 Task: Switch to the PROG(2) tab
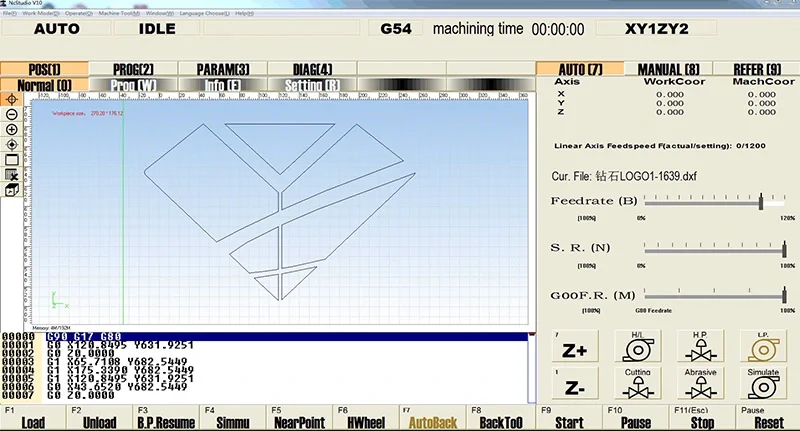(x=133, y=69)
